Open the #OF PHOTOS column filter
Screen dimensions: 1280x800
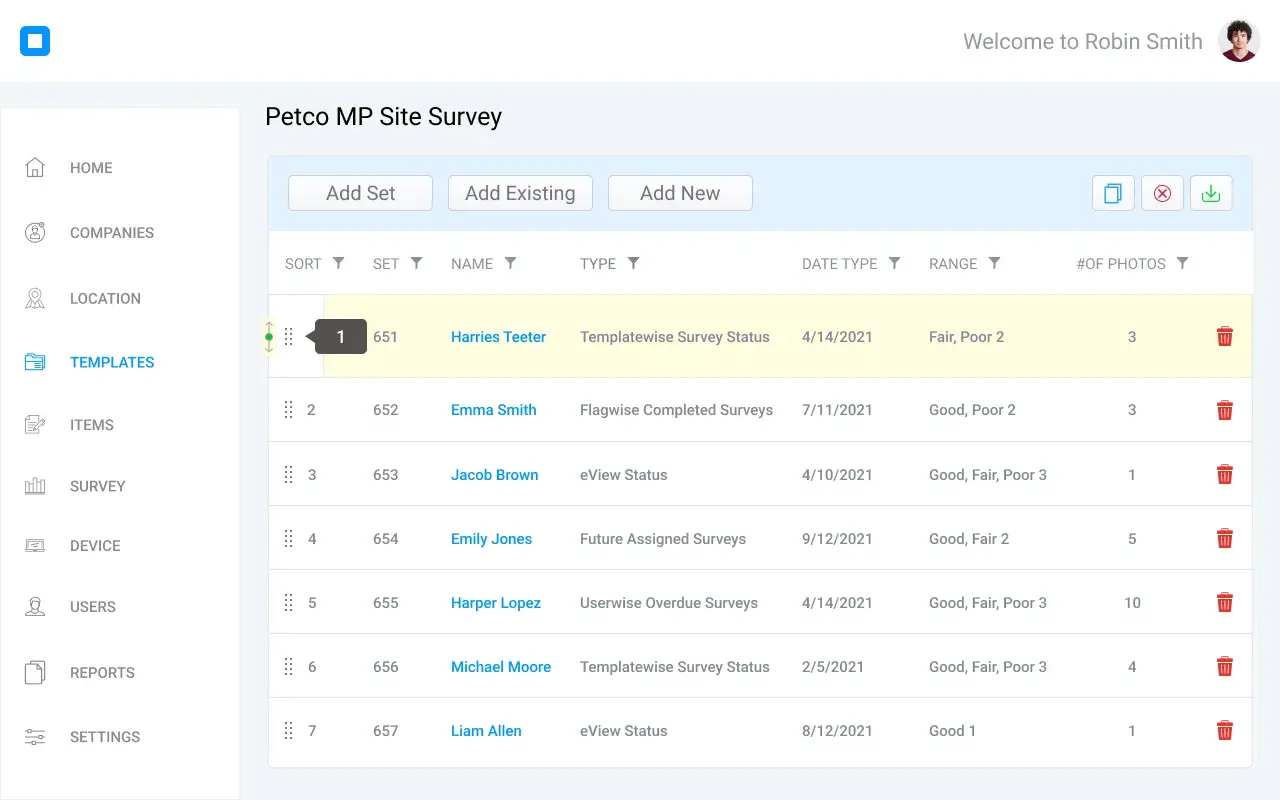click(1182, 263)
